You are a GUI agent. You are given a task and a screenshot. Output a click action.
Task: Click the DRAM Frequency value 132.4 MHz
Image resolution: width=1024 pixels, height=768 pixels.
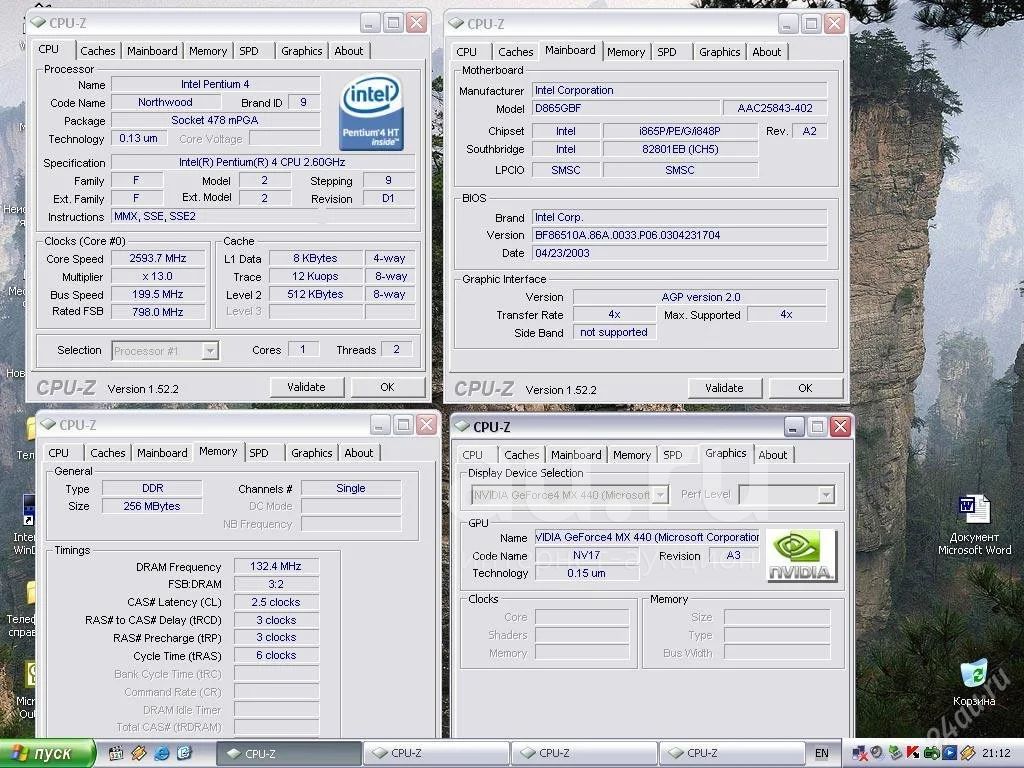[x=276, y=566]
